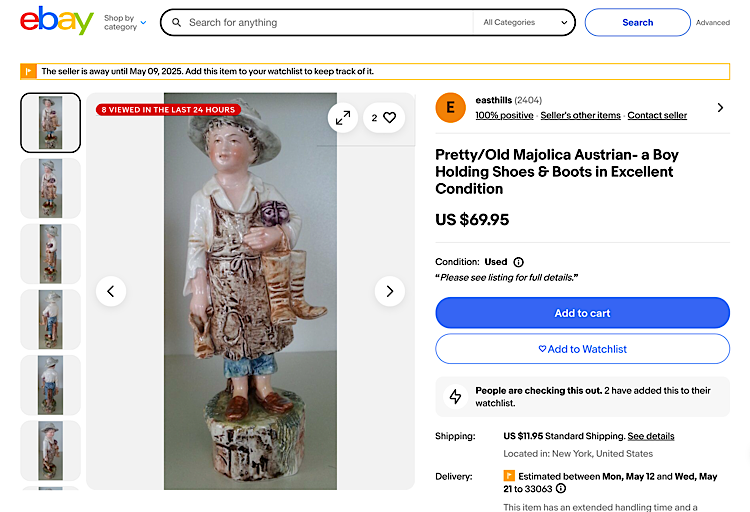750x512 pixels.
Task: Click the easthills seller avatar
Action: tap(451, 107)
